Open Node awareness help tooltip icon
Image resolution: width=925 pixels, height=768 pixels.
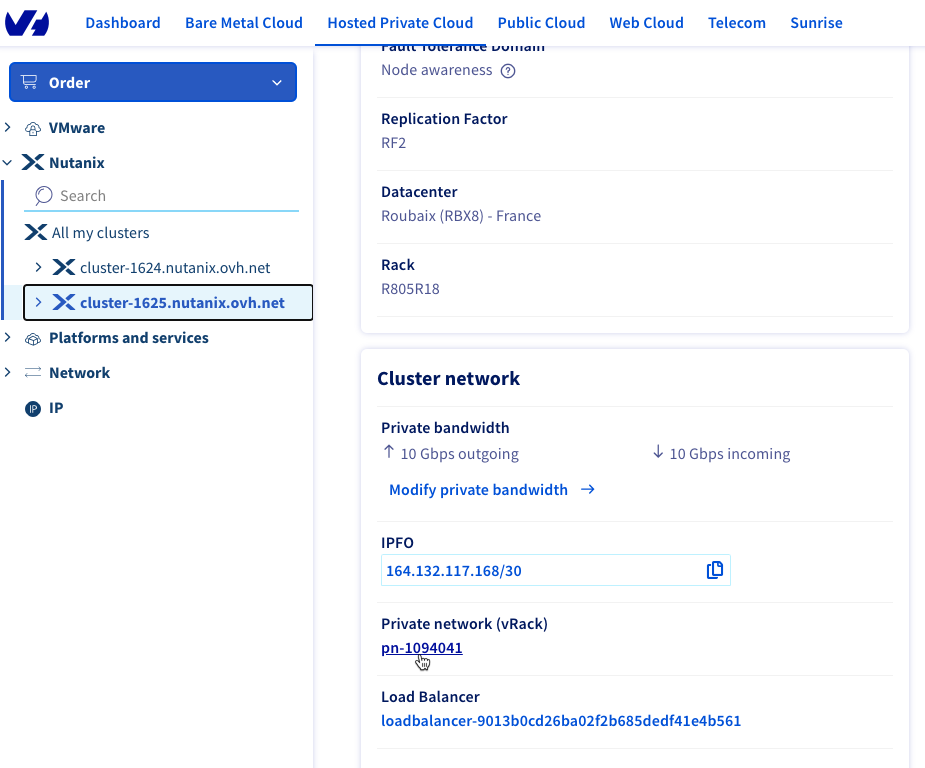click(508, 71)
